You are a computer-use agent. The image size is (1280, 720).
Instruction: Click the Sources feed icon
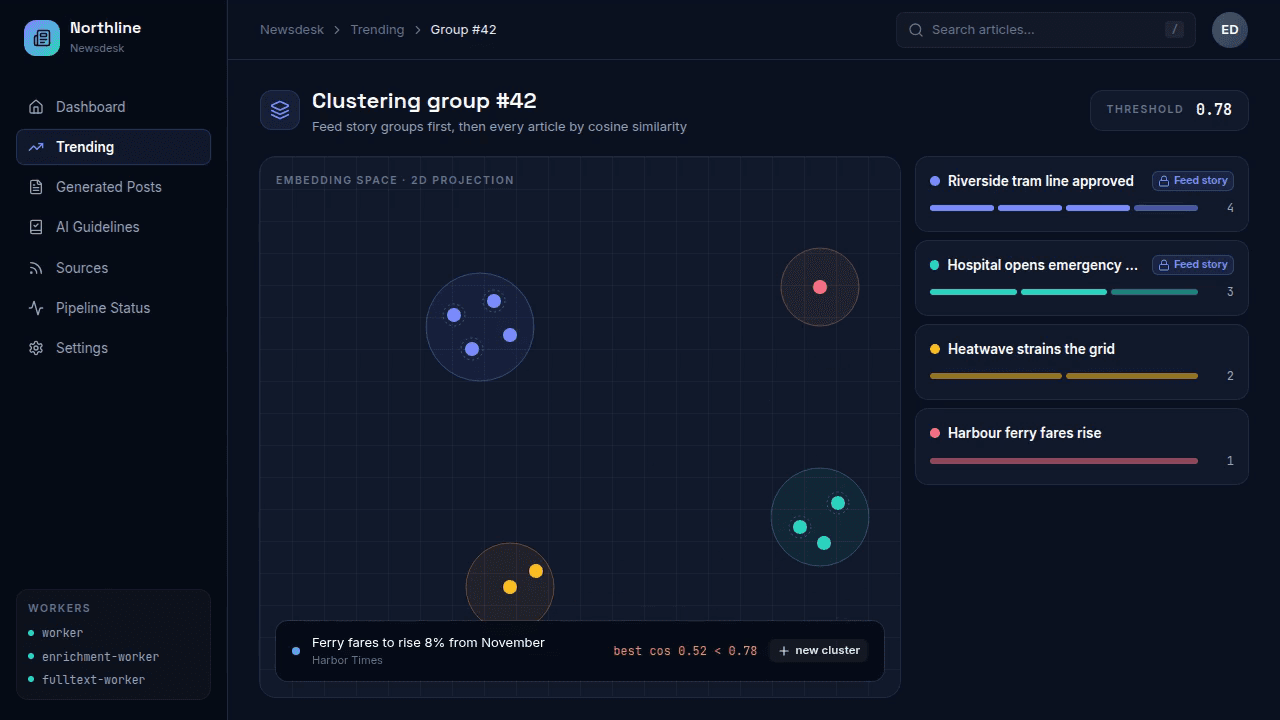point(36,268)
